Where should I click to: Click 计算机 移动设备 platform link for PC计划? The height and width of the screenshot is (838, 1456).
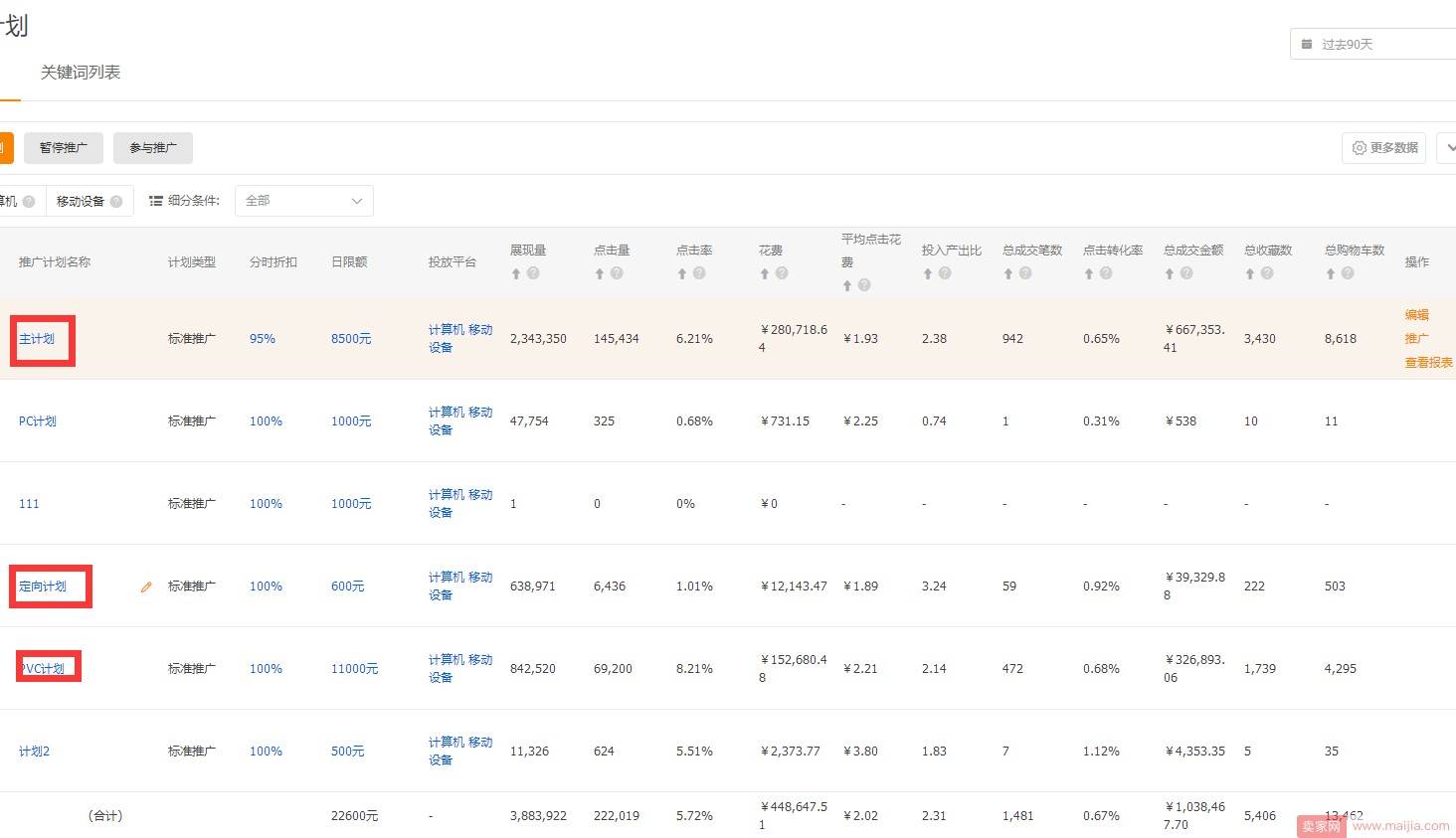(460, 421)
